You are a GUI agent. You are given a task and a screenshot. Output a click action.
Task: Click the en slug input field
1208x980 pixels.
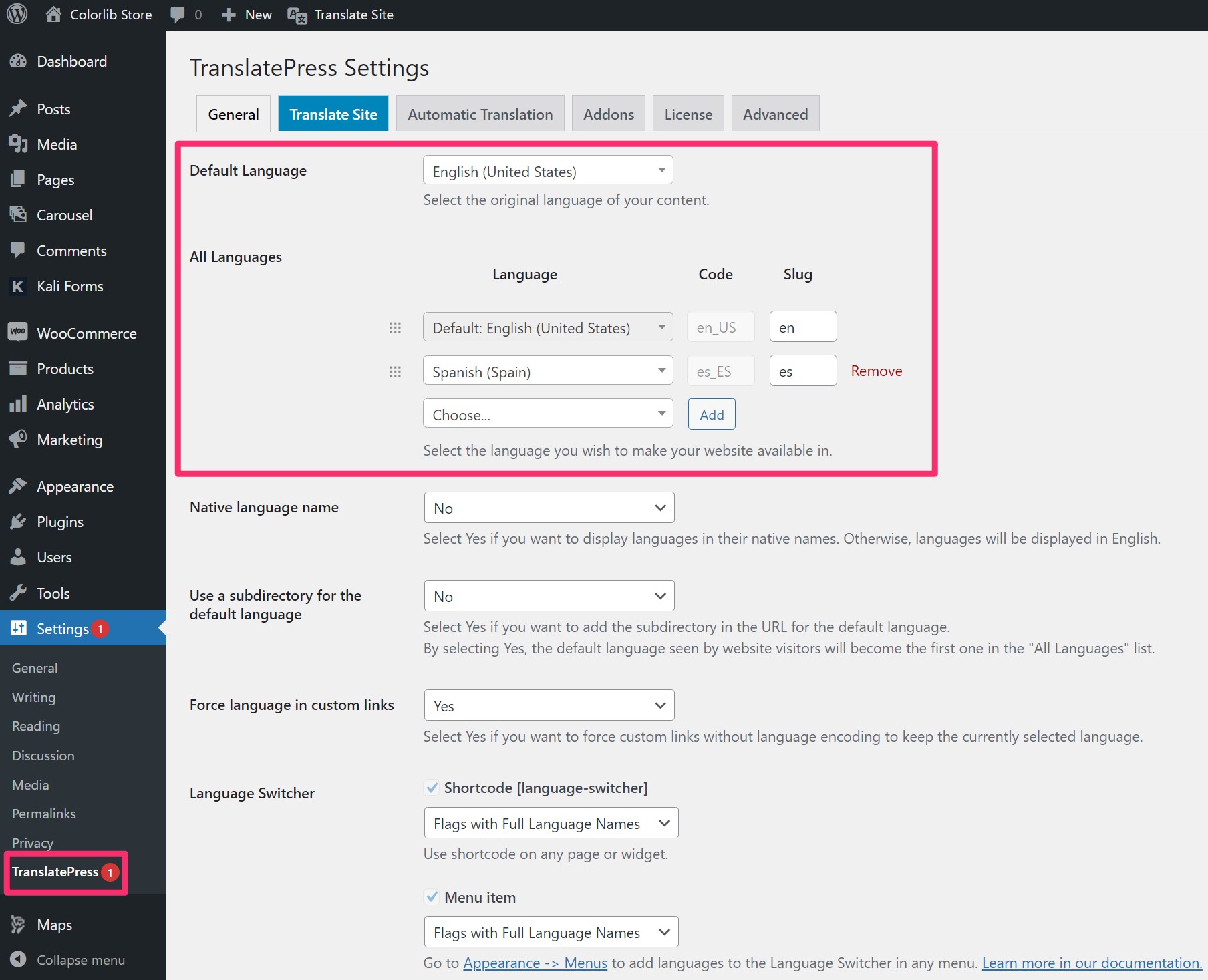pyautogui.click(x=803, y=327)
